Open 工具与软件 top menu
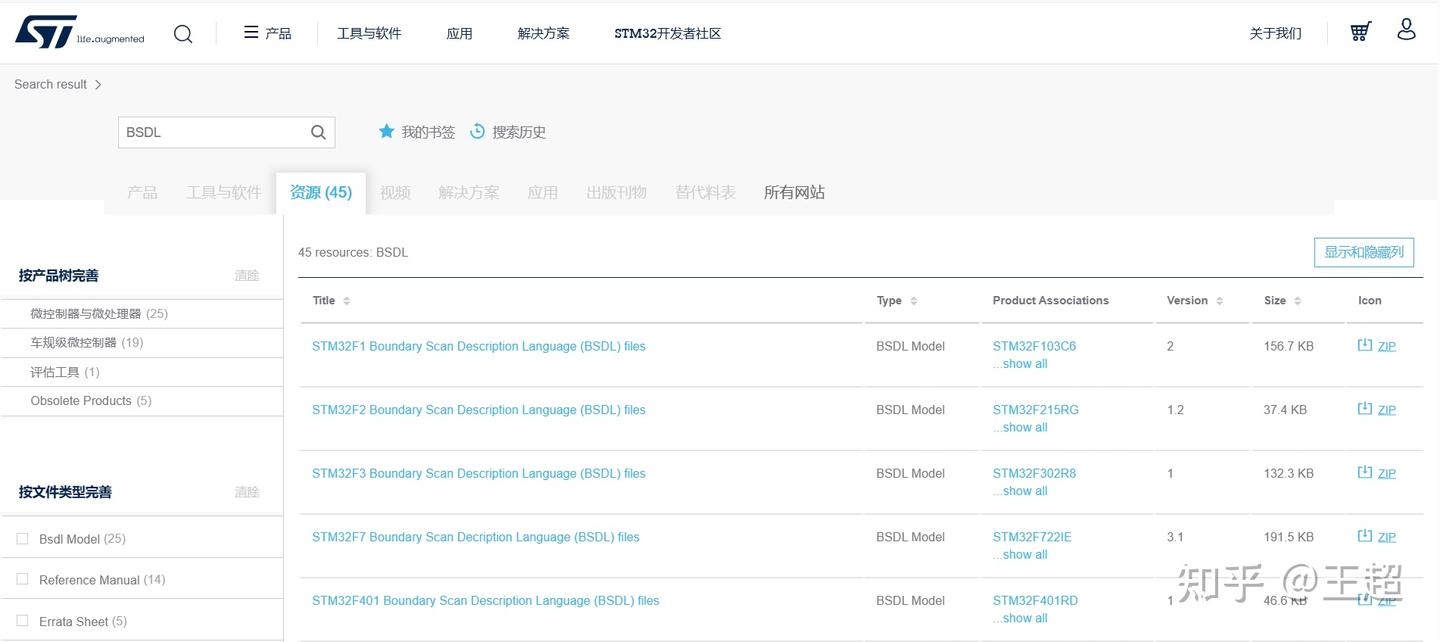This screenshot has width=1440, height=642. [369, 33]
